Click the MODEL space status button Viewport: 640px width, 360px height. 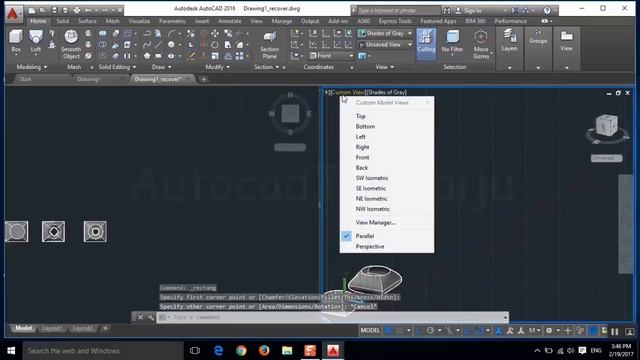(x=370, y=330)
